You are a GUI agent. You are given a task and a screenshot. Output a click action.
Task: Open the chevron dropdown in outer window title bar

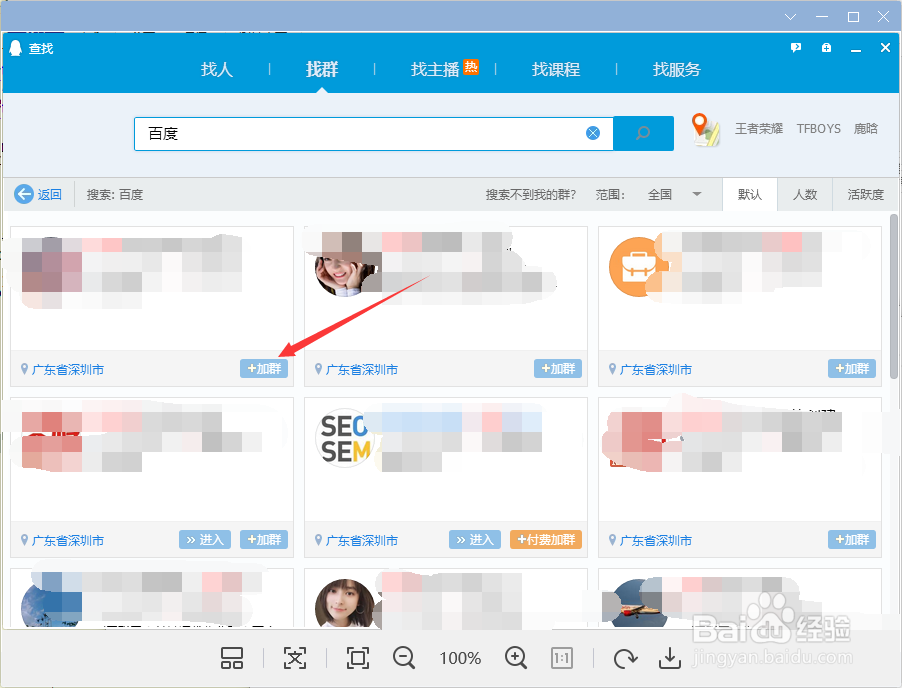point(790,17)
